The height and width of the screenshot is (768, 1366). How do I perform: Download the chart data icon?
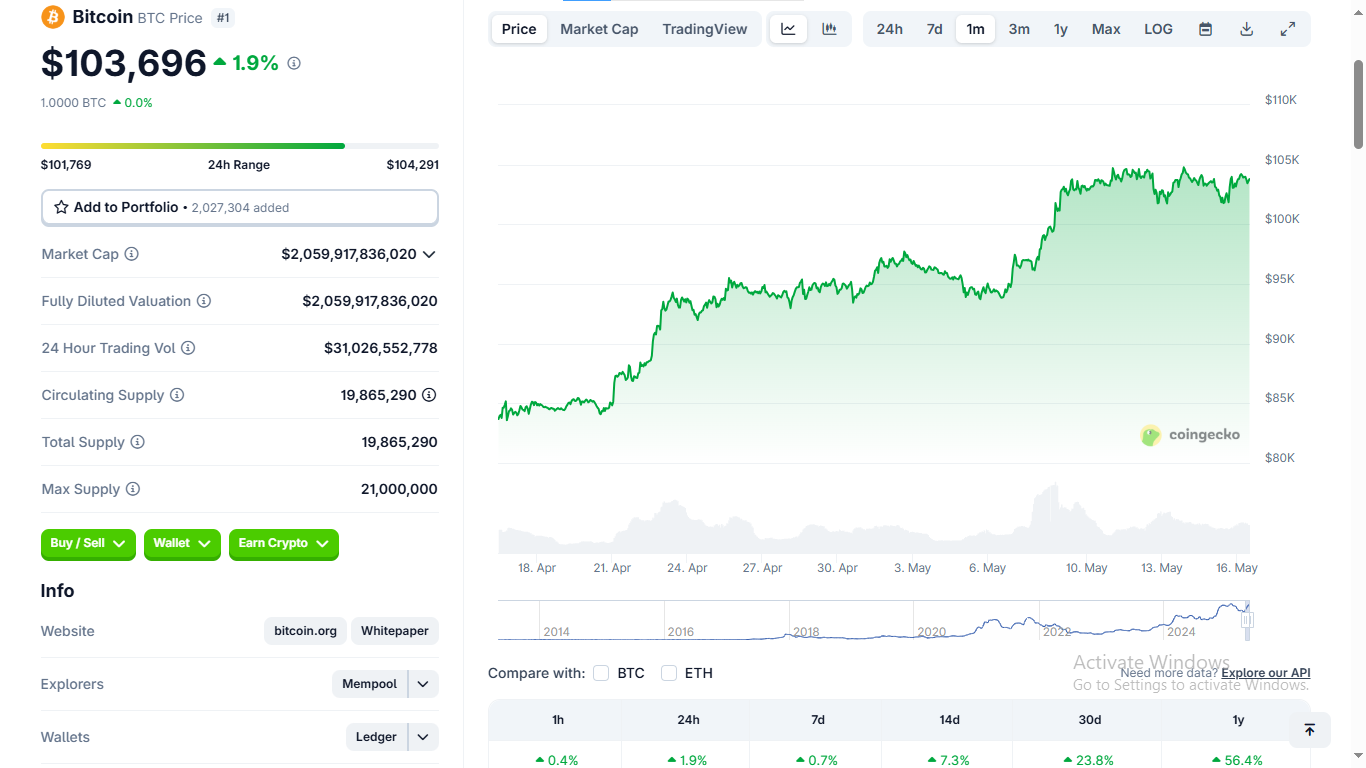tap(1246, 29)
